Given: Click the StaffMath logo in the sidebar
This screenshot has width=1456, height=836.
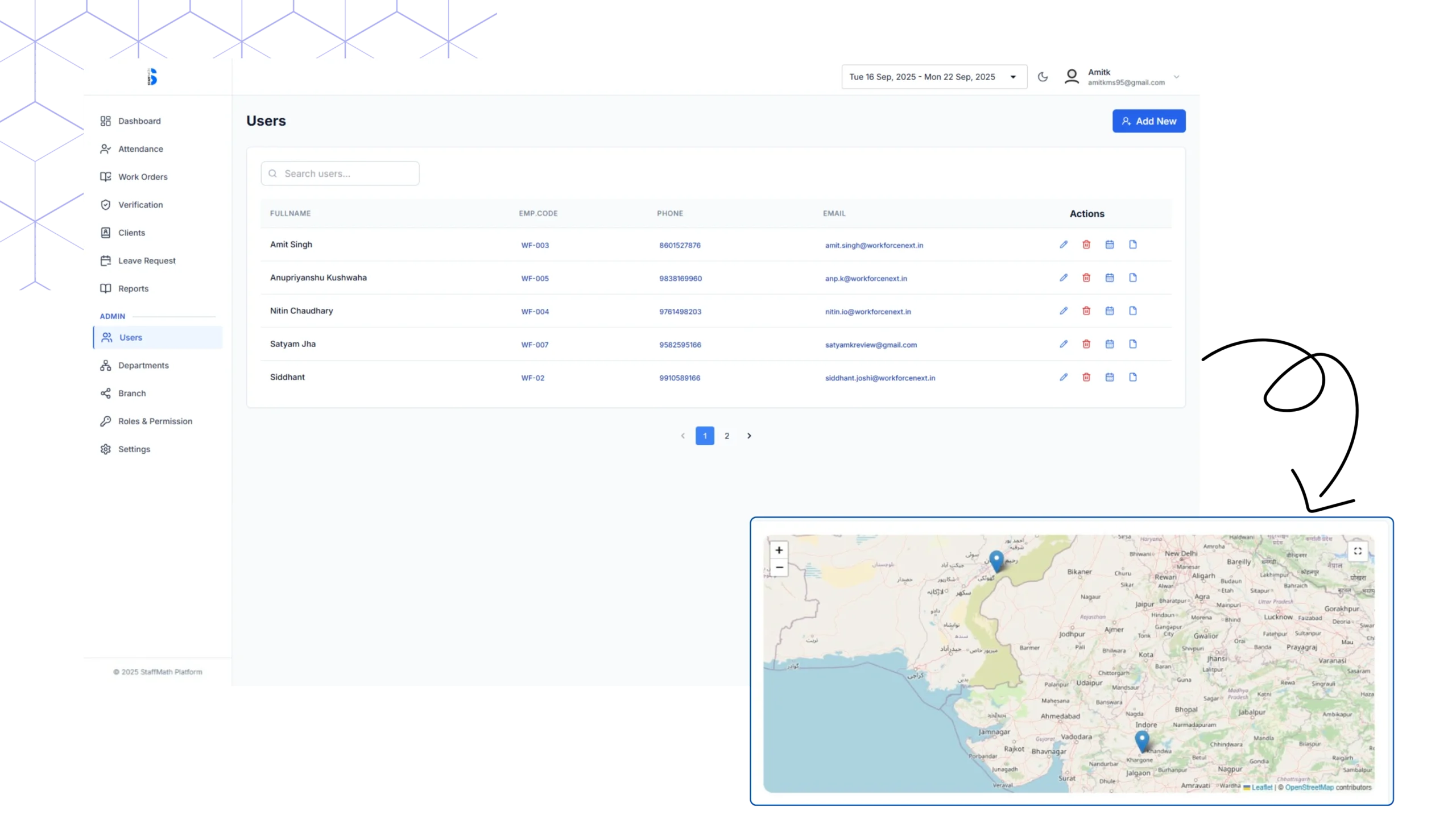Looking at the screenshot, I should click(x=152, y=77).
